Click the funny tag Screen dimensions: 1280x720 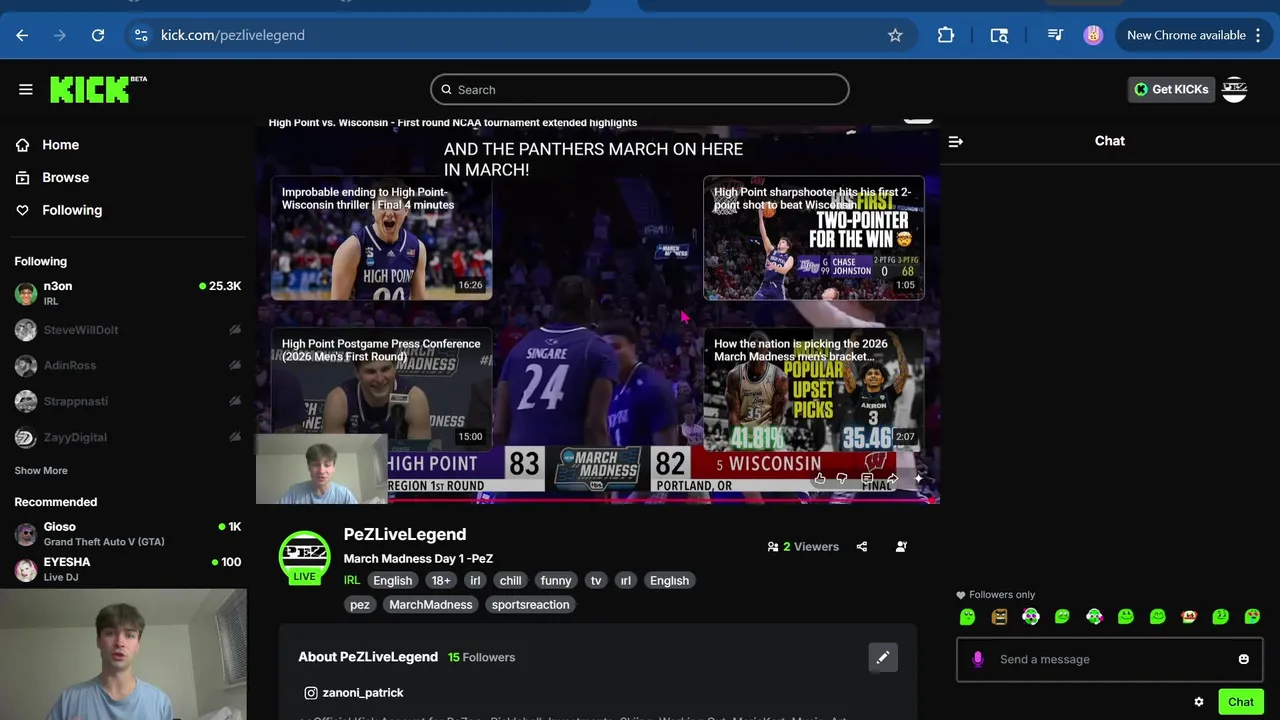[x=556, y=580]
